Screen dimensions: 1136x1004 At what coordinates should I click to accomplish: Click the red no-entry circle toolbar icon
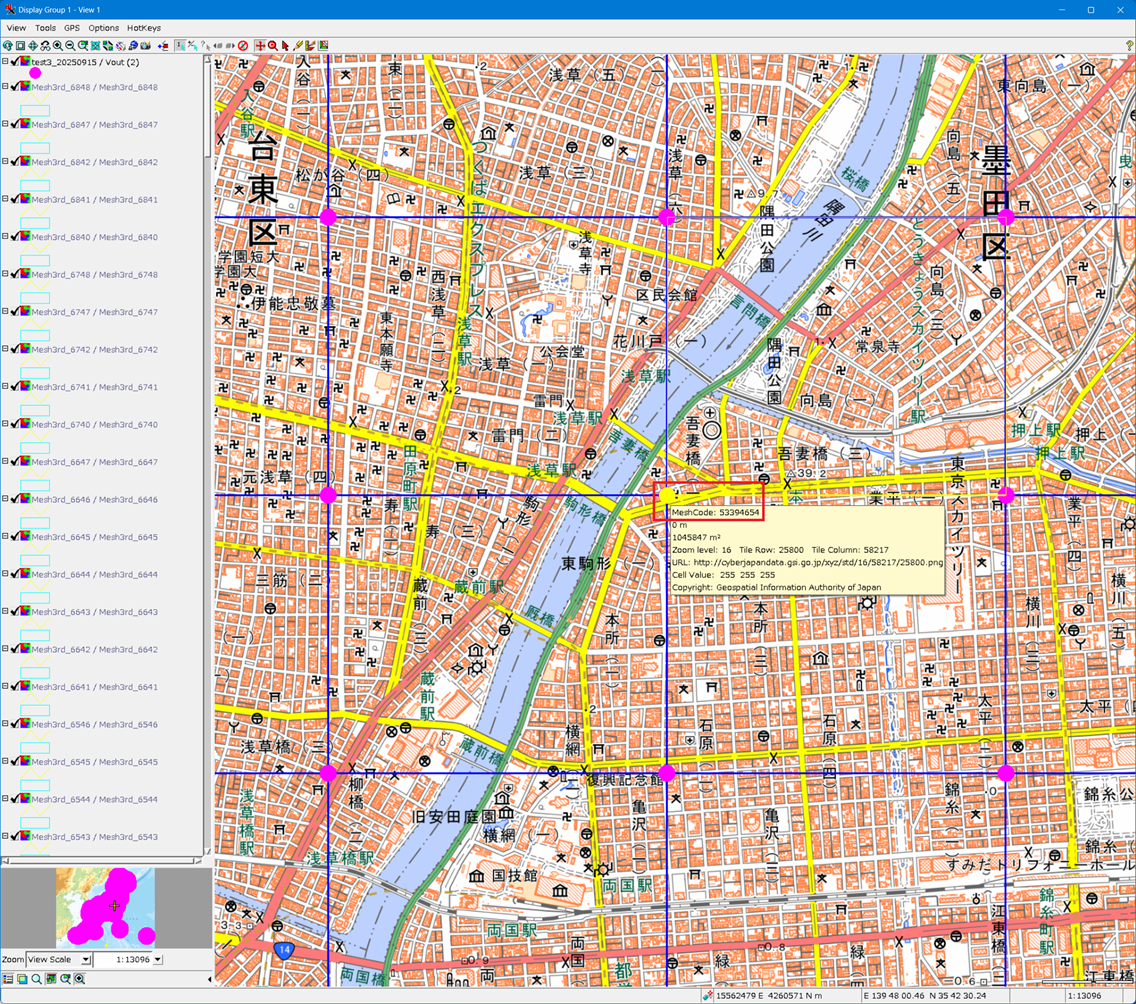pos(243,46)
